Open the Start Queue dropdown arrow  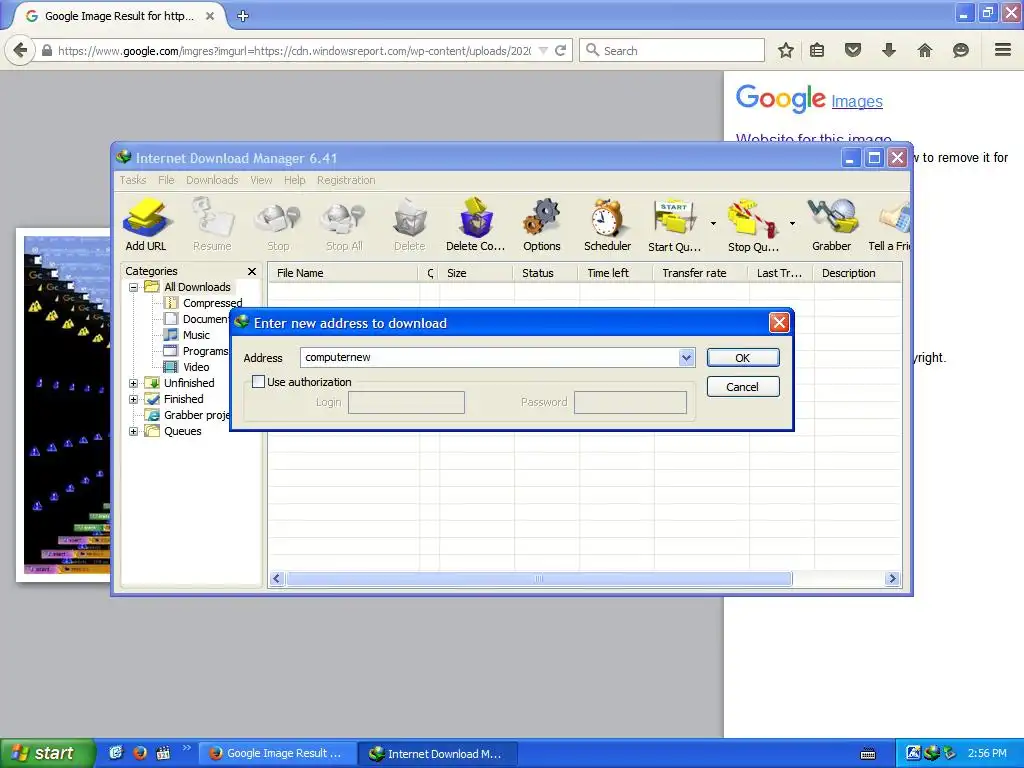point(713,224)
